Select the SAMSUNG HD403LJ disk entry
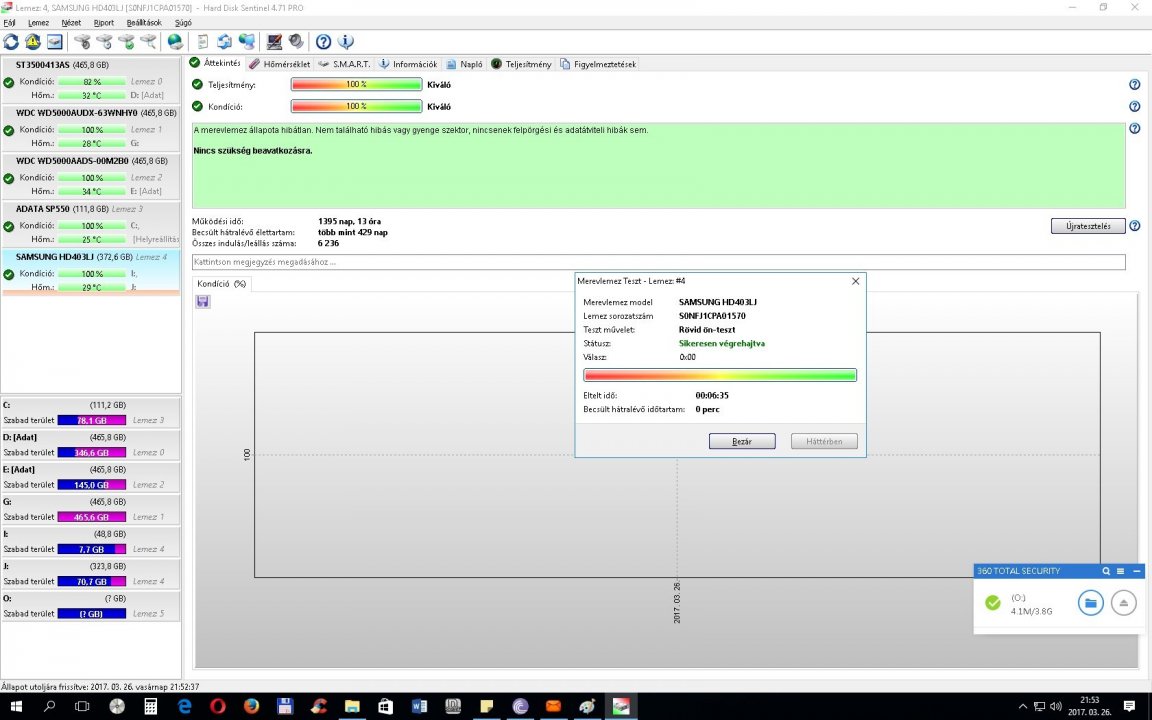 [x=91, y=272]
